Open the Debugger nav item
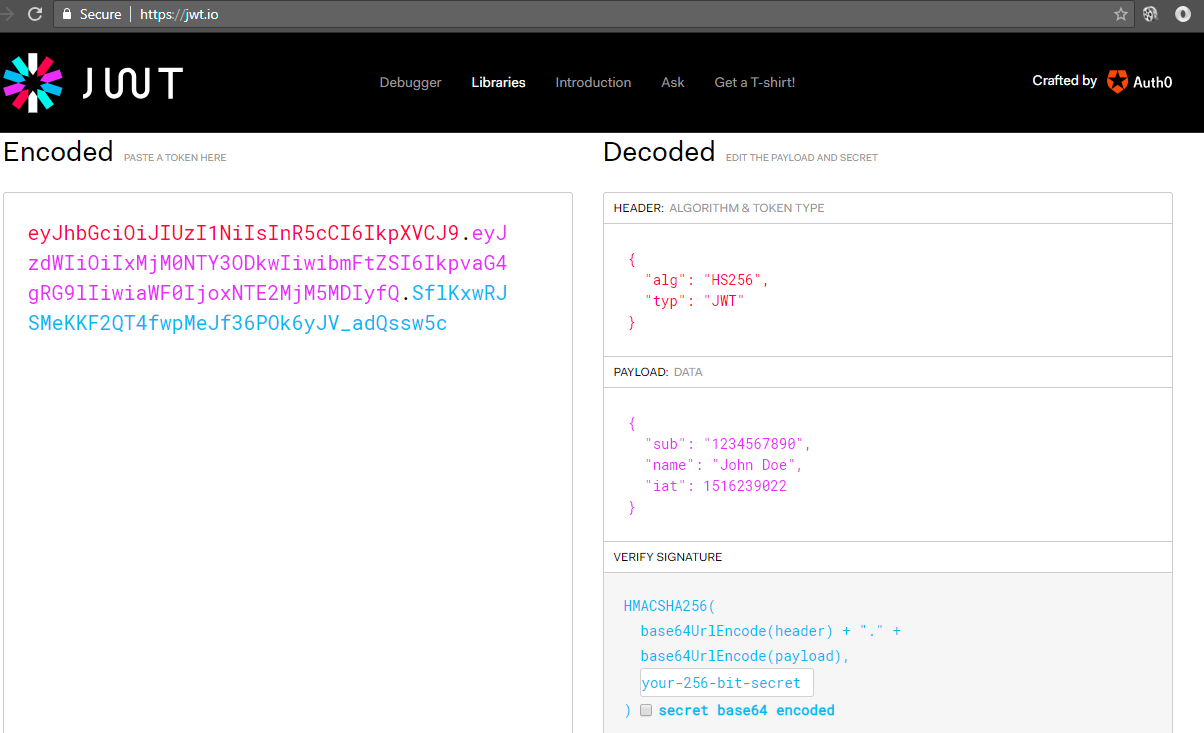The width and height of the screenshot is (1204, 733). tap(410, 82)
